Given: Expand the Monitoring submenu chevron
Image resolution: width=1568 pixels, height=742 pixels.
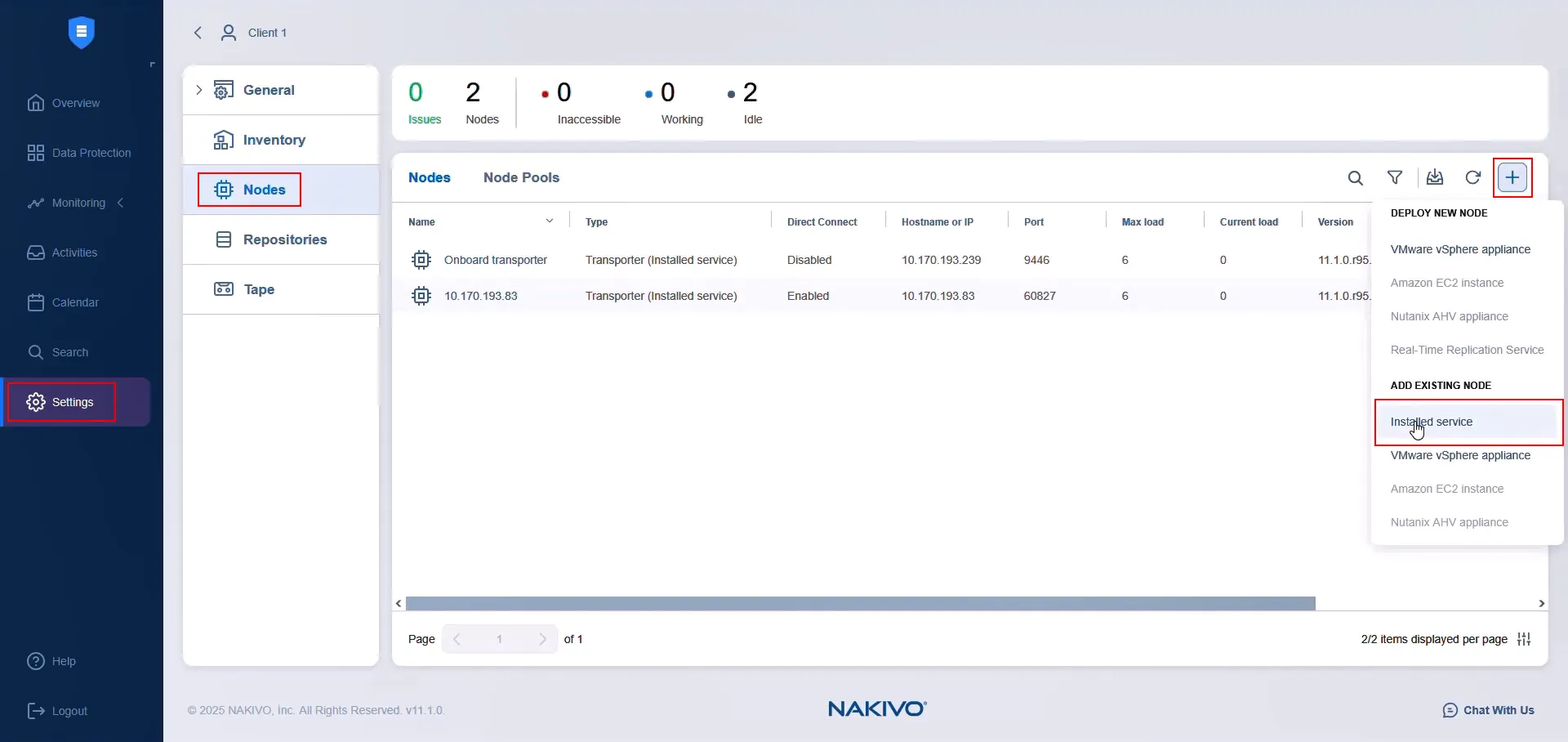Looking at the screenshot, I should [x=121, y=203].
